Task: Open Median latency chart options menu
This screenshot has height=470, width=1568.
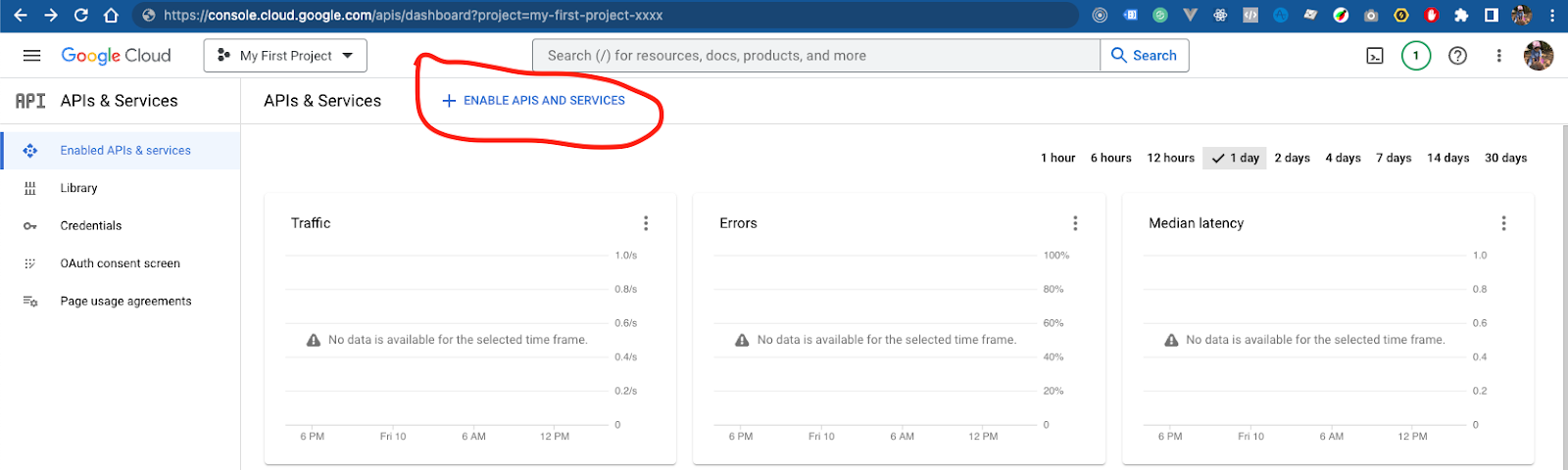Action: pyautogui.click(x=1503, y=223)
